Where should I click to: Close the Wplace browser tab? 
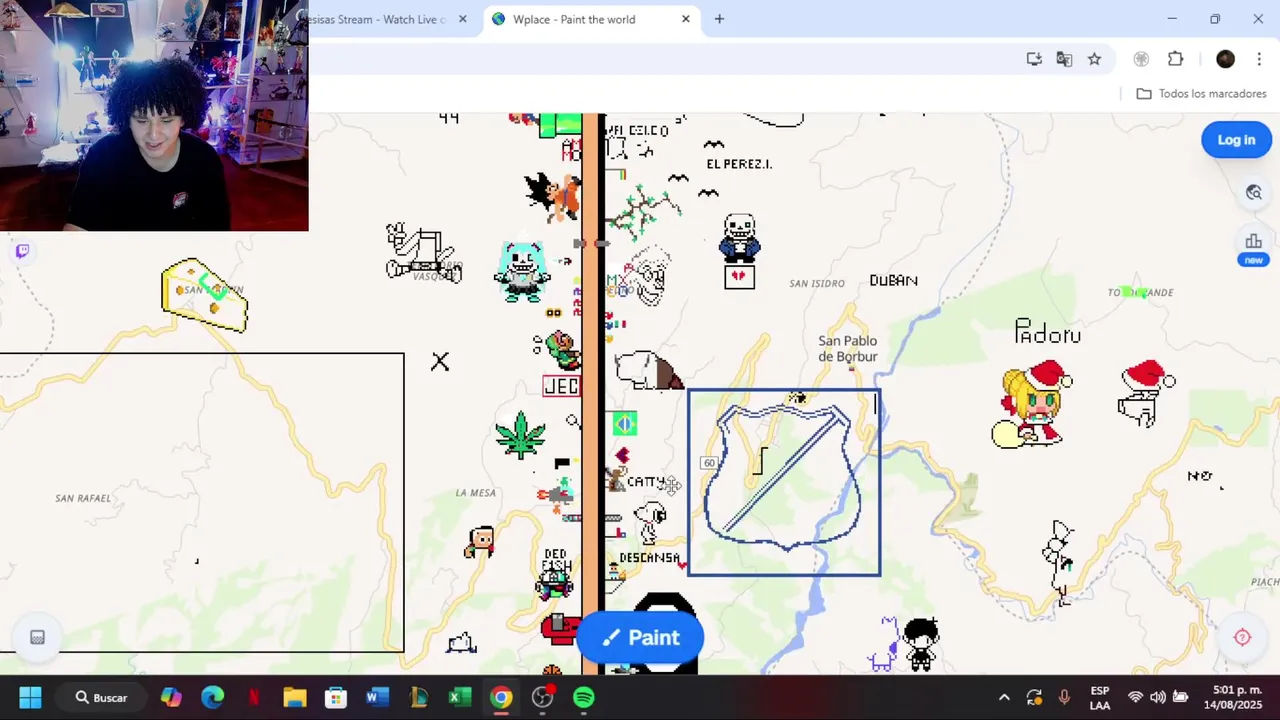(x=686, y=19)
